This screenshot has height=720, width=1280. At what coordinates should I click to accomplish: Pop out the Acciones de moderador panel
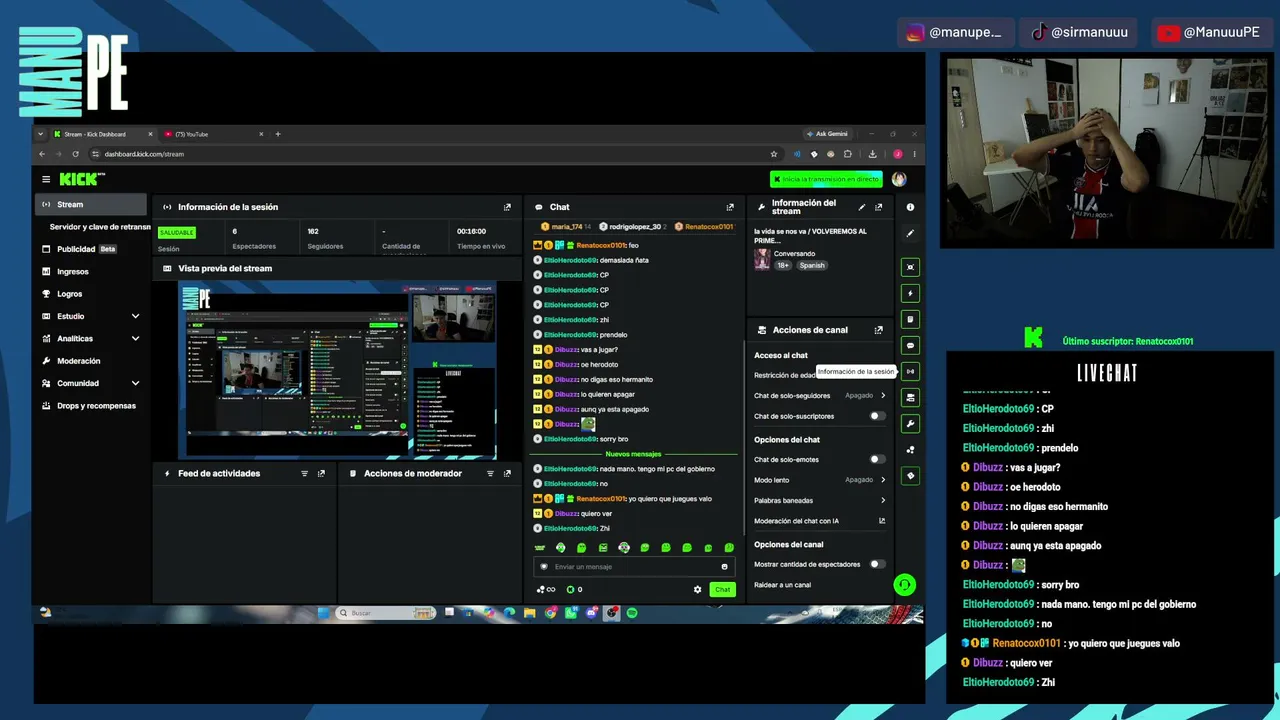(x=507, y=473)
